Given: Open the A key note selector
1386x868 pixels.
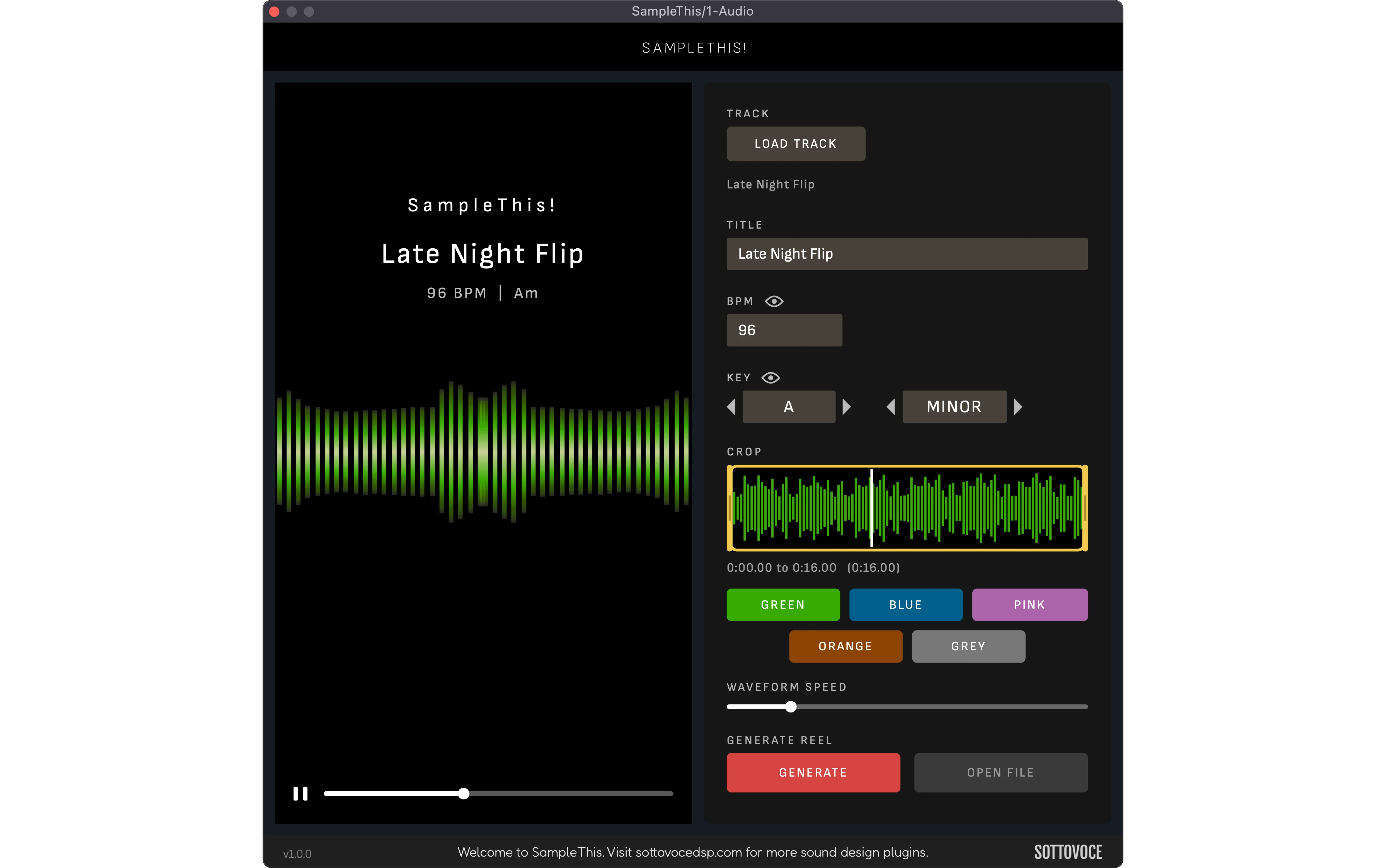Looking at the screenshot, I should (x=789, y=407).
